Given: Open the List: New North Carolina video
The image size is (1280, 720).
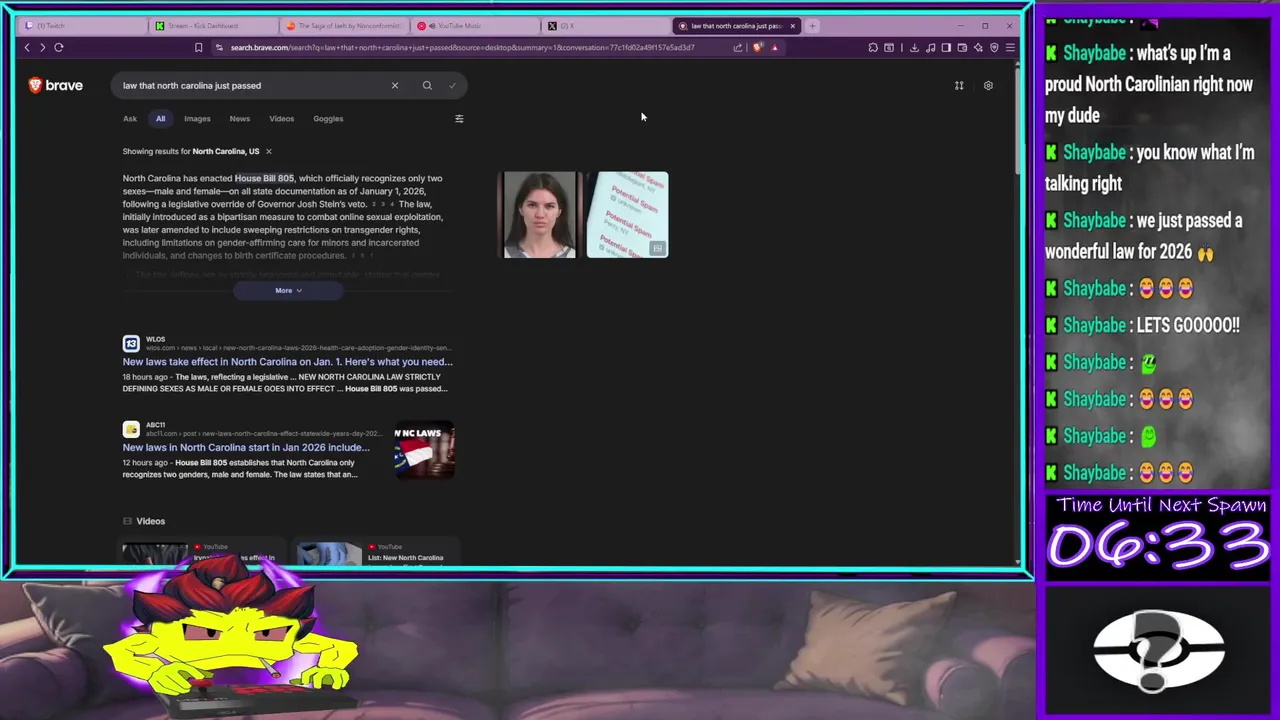Looking at the screenshot, I should pos(405,557).
